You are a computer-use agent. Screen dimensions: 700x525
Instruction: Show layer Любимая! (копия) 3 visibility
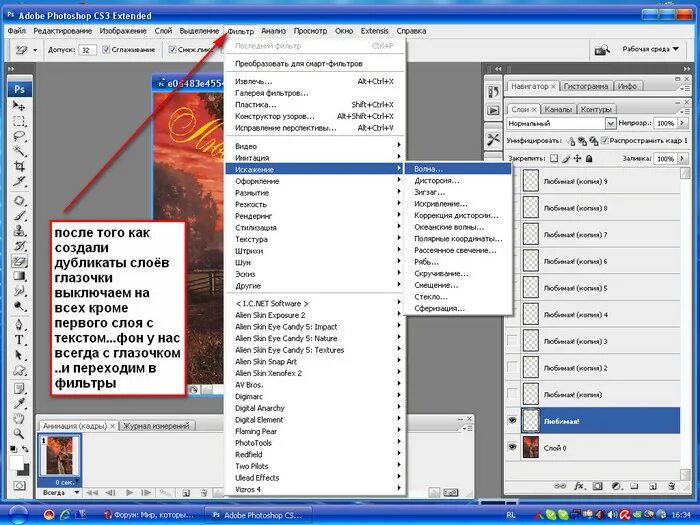coord(512,341)
